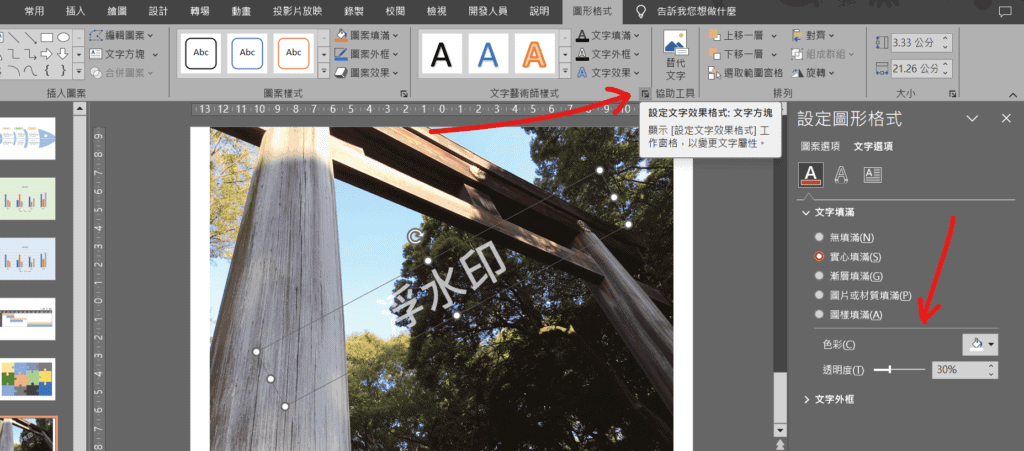The width and height of the screenshot is (1024, 451).
Task: Click the 透明度 transparency slider
Action: [x=899, y=370]
